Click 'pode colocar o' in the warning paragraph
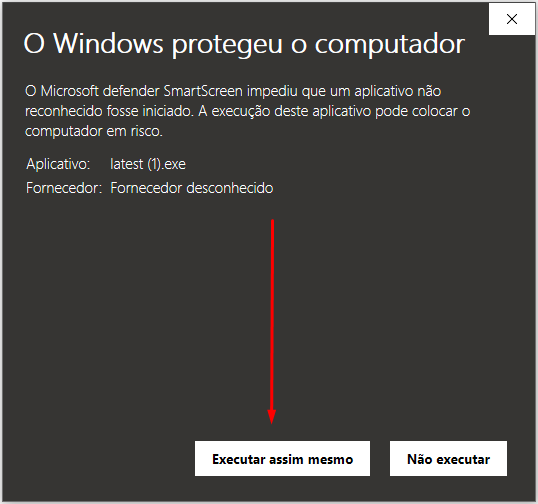Image resolution: width=538 pixels, height=504 pixels. [423, 112]
